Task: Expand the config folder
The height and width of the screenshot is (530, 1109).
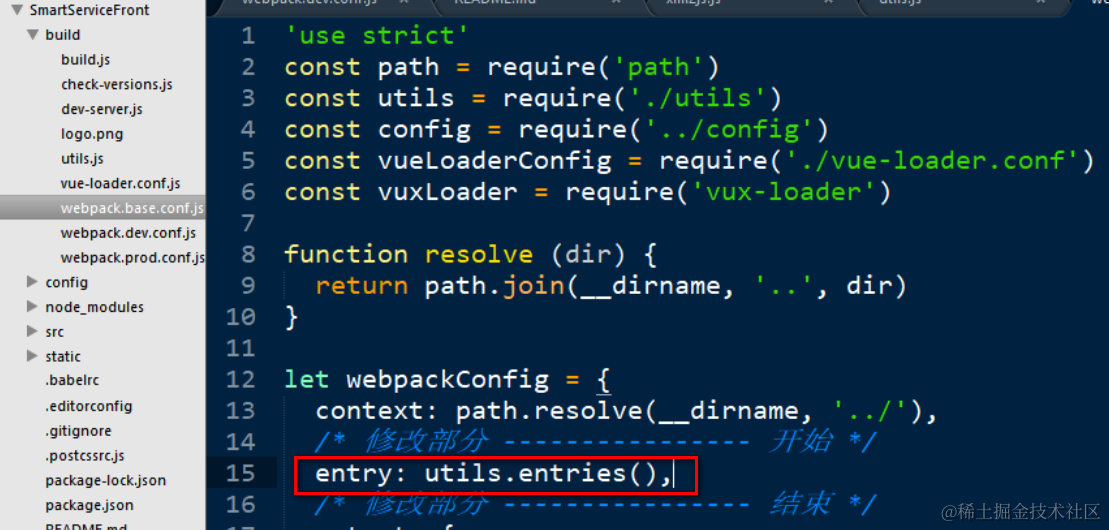Action: (x=33, y=282)
